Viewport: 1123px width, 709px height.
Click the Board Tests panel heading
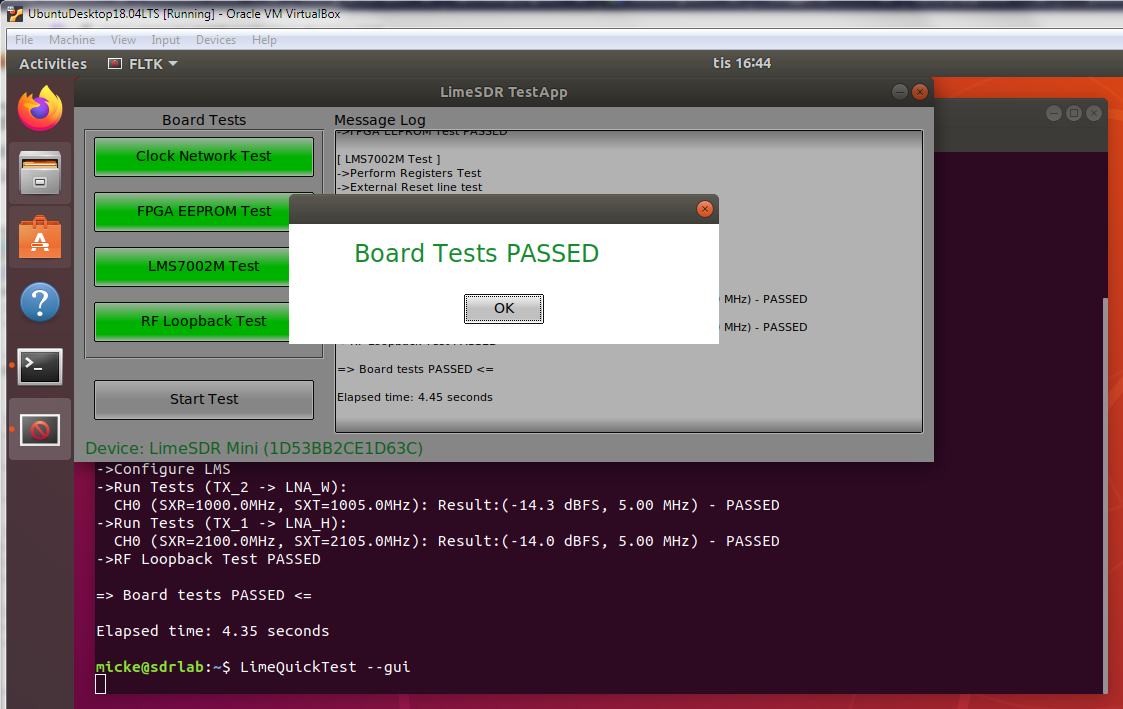click(x=203, y=120)
